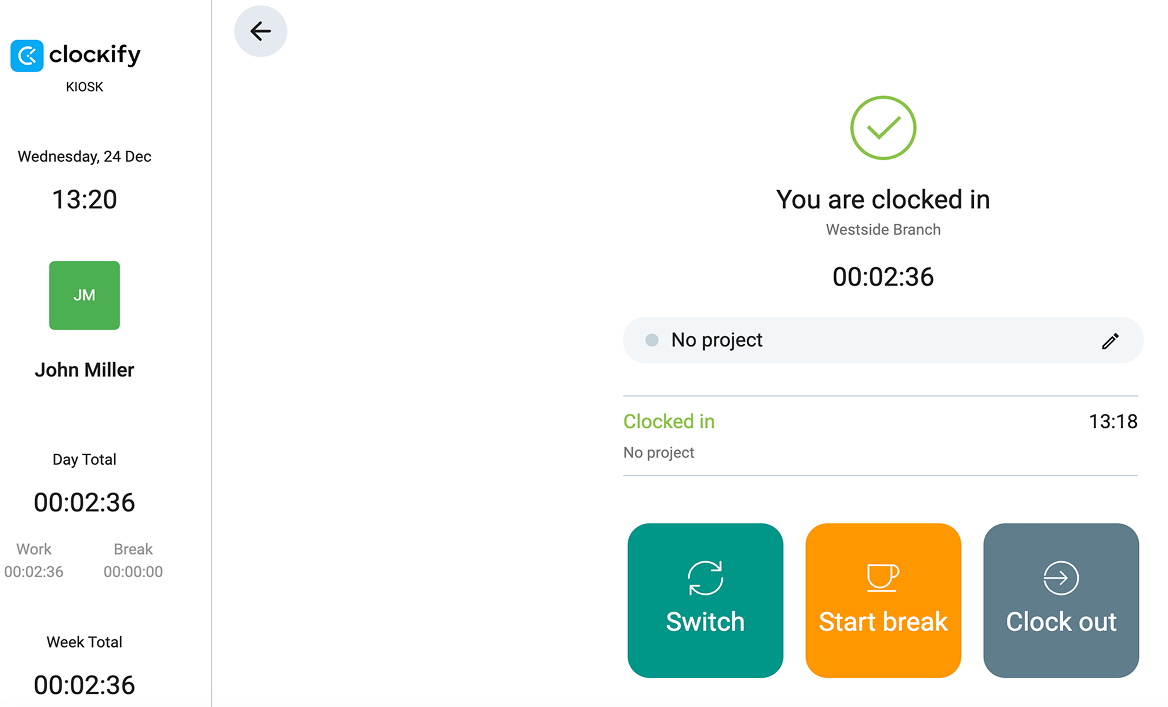
Task: Click the green checkmark status icon
Action: pos(883,128)
